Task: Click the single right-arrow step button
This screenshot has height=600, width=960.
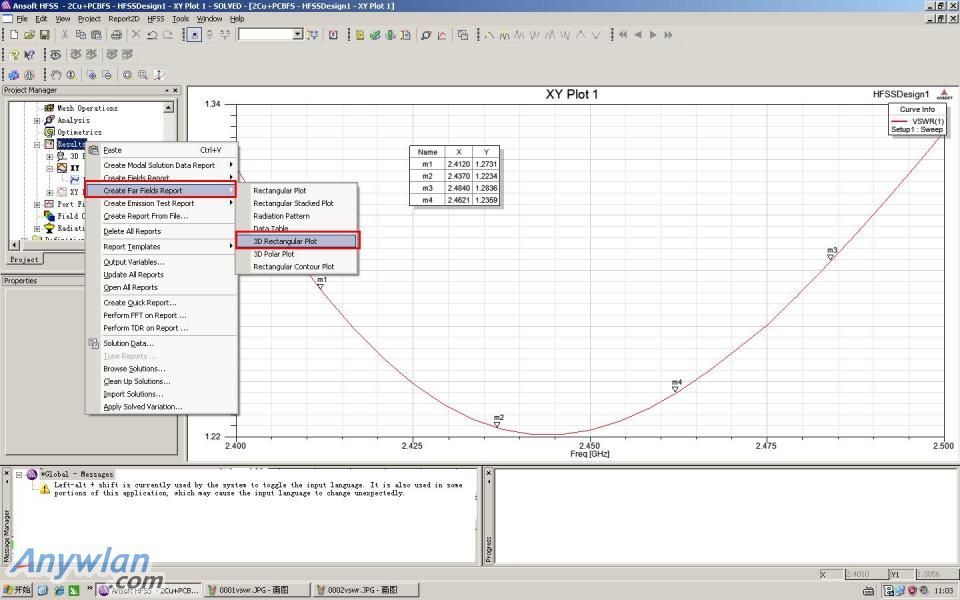Action: [653, 35]
